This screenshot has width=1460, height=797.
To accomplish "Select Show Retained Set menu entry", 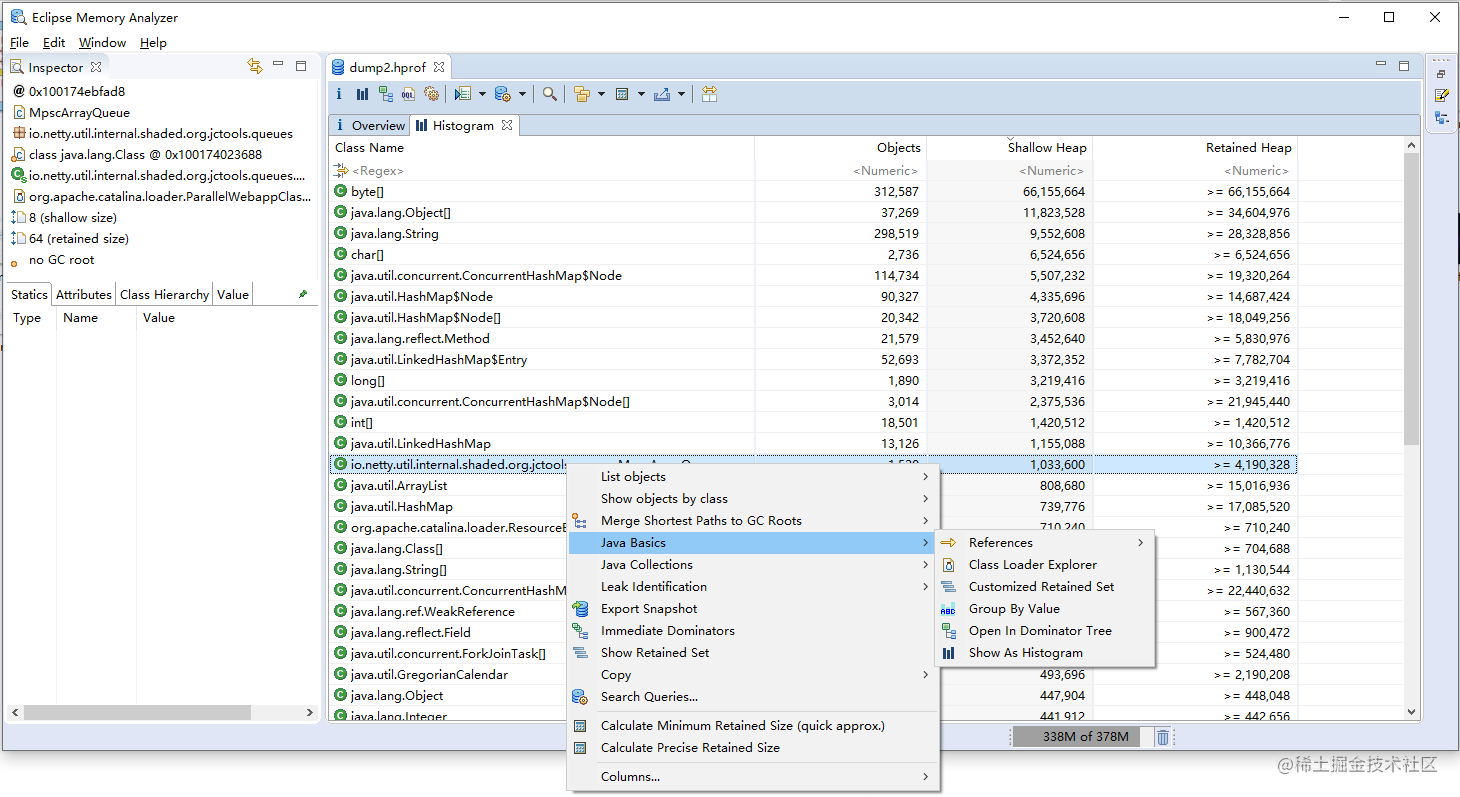I will [752, 653].
